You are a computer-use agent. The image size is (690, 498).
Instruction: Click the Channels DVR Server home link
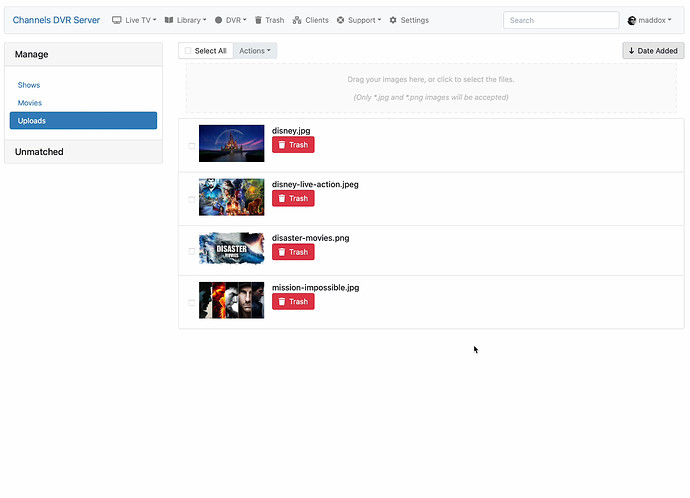click(56, 20)
